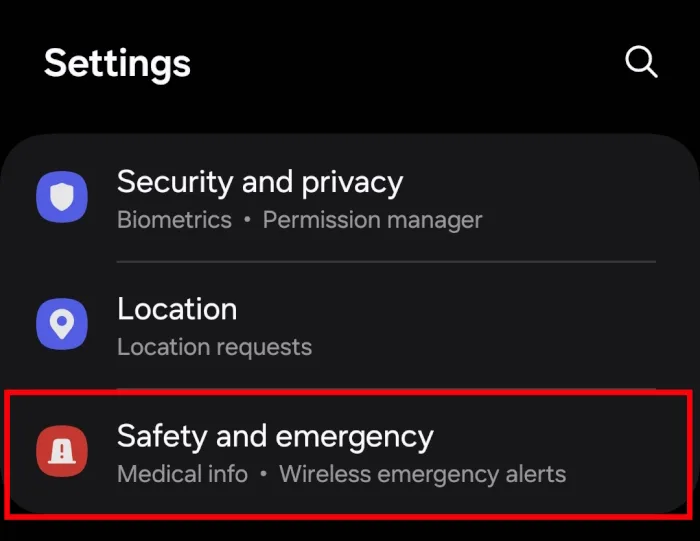Click the Settings page title
Screen dimensions: 700x541
[117, 64]
